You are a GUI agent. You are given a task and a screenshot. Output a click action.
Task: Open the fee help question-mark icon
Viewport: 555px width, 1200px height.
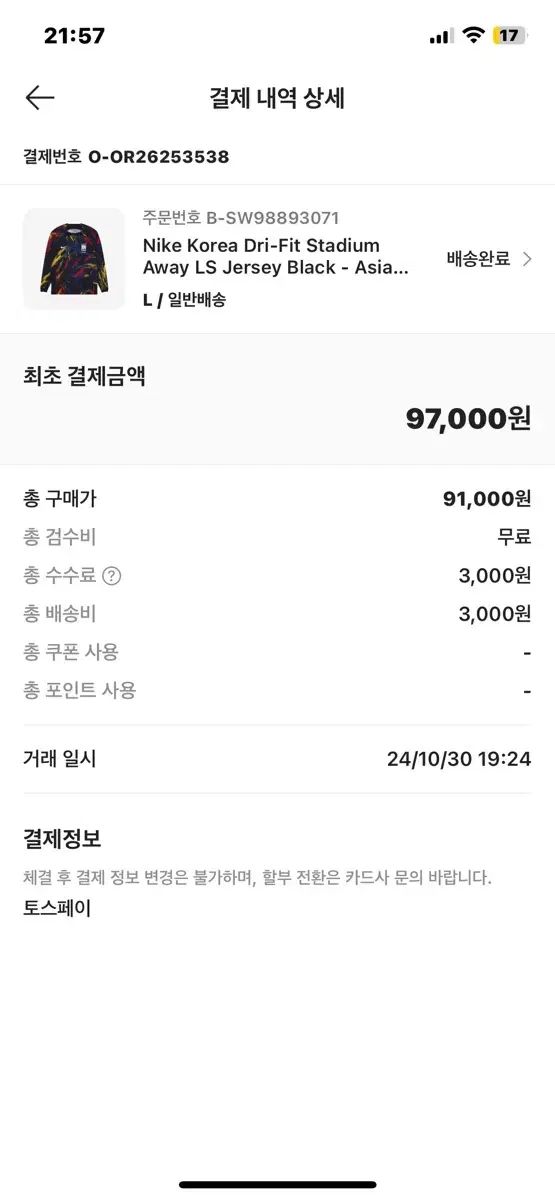(x=112, y=575)
